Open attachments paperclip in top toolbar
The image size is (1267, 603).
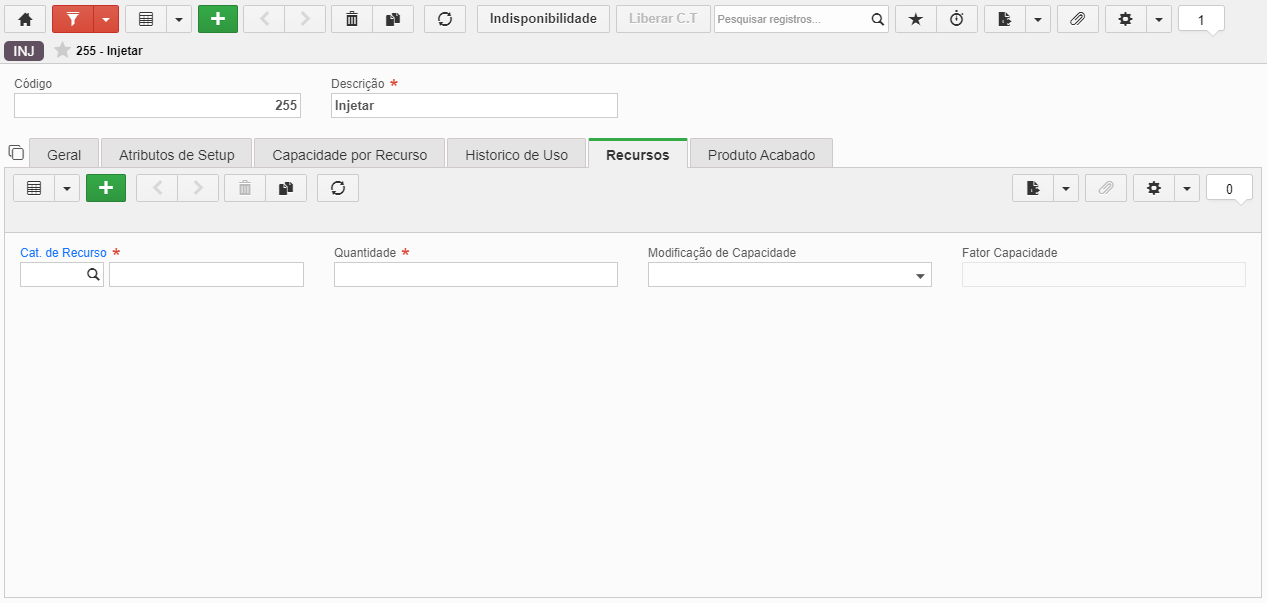[x=1077, y=19]
